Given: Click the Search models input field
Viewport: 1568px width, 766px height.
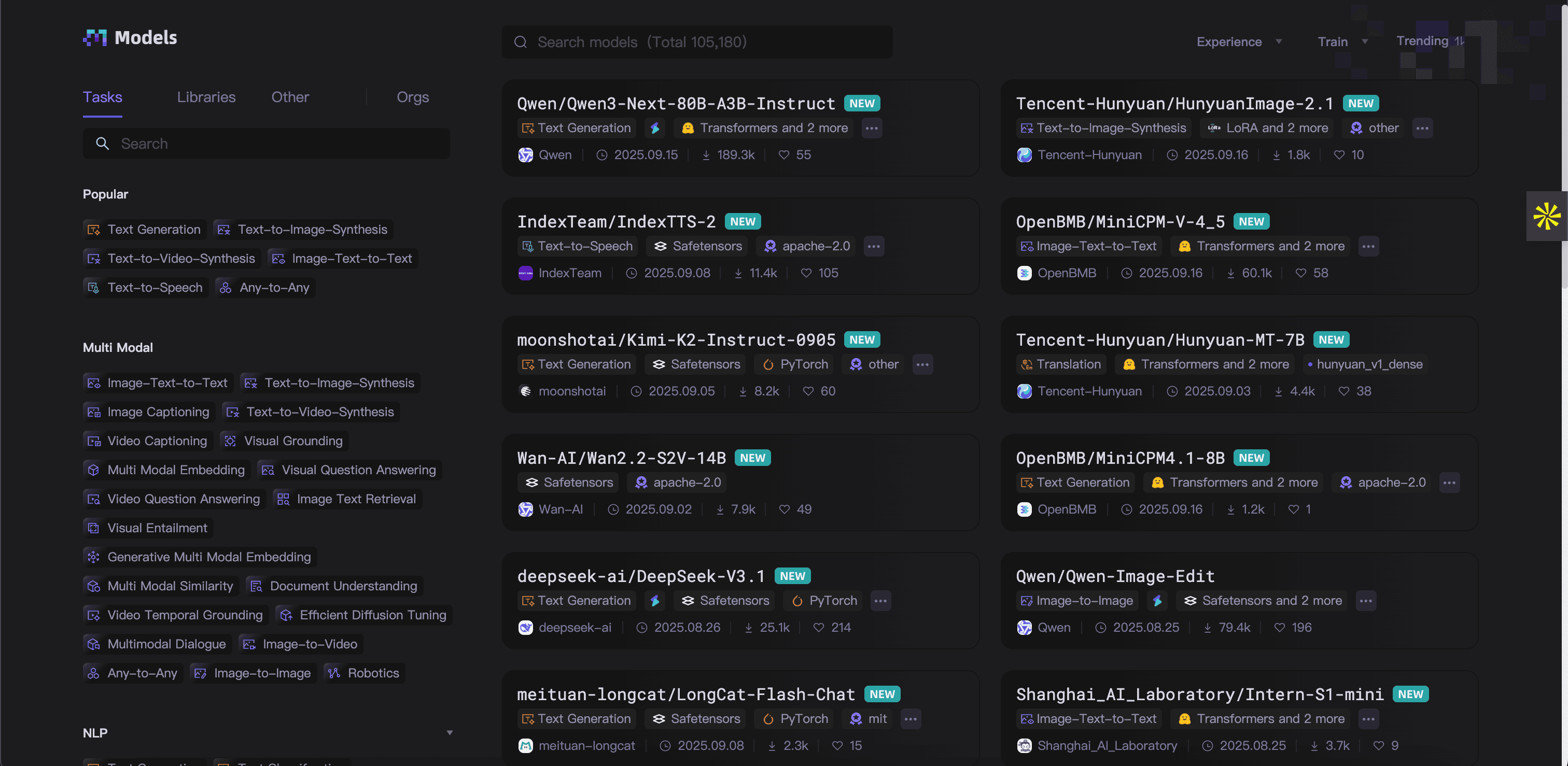Looking at the screenshot, I should tap(697, 42).
